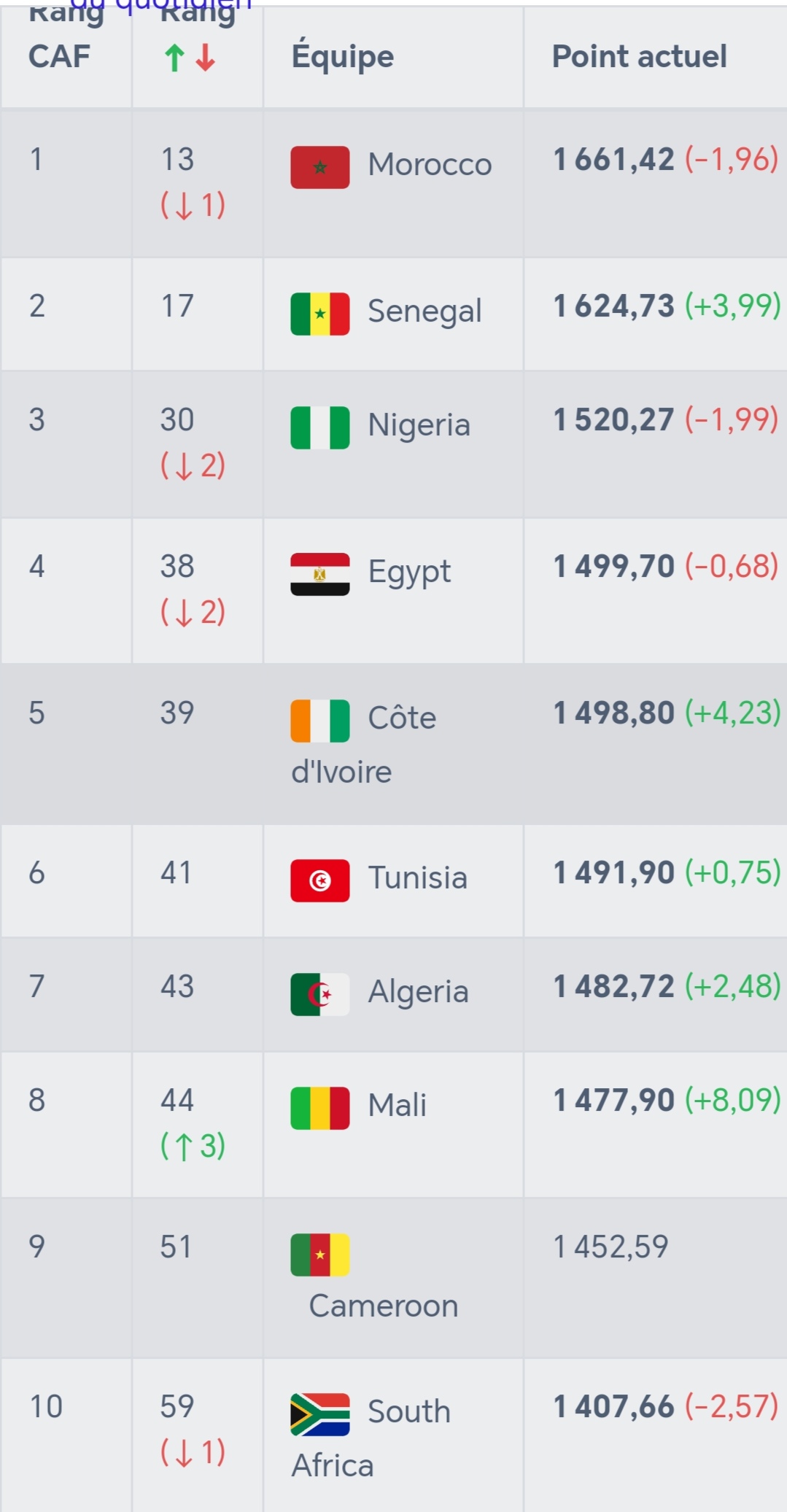Image resolution: width=787 pixels, height=1512 pixels.
Task: Click the Egypt flag icon
Action: (x=319, y=575)
